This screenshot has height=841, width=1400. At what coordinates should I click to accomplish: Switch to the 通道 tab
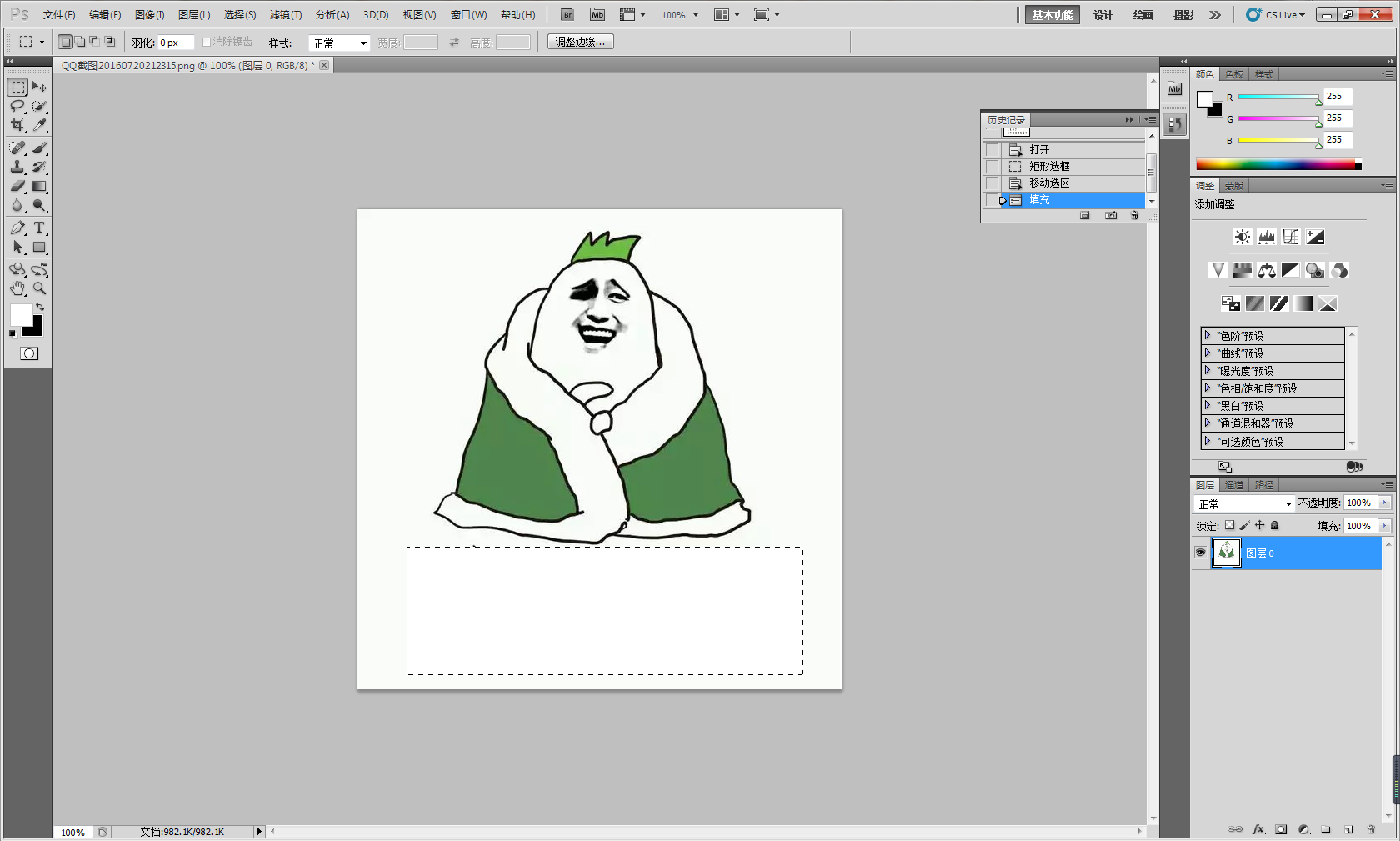pyautogui.click(x=1234, y=485)
